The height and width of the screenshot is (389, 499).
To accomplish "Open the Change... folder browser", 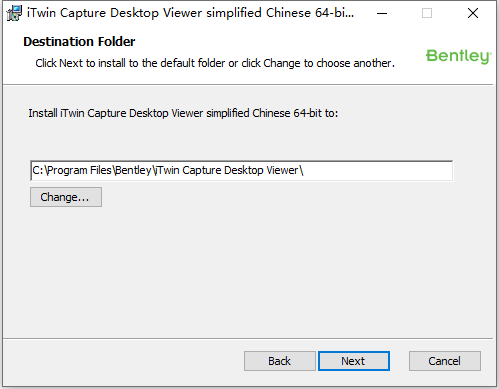I will [x=66, y=197].
